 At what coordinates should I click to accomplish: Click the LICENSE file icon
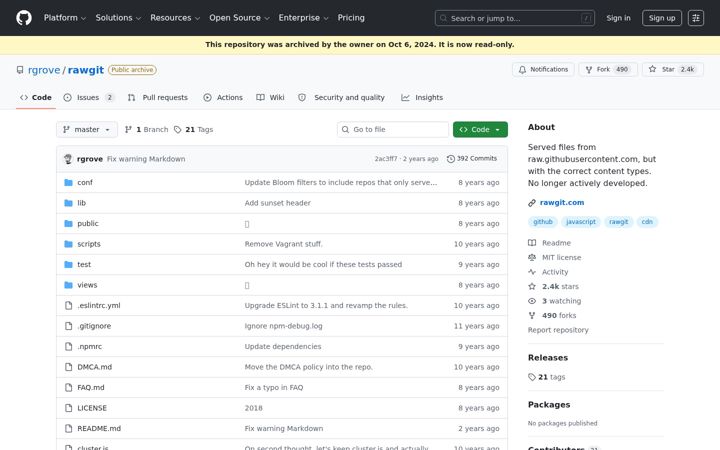(x=68, y=408)
